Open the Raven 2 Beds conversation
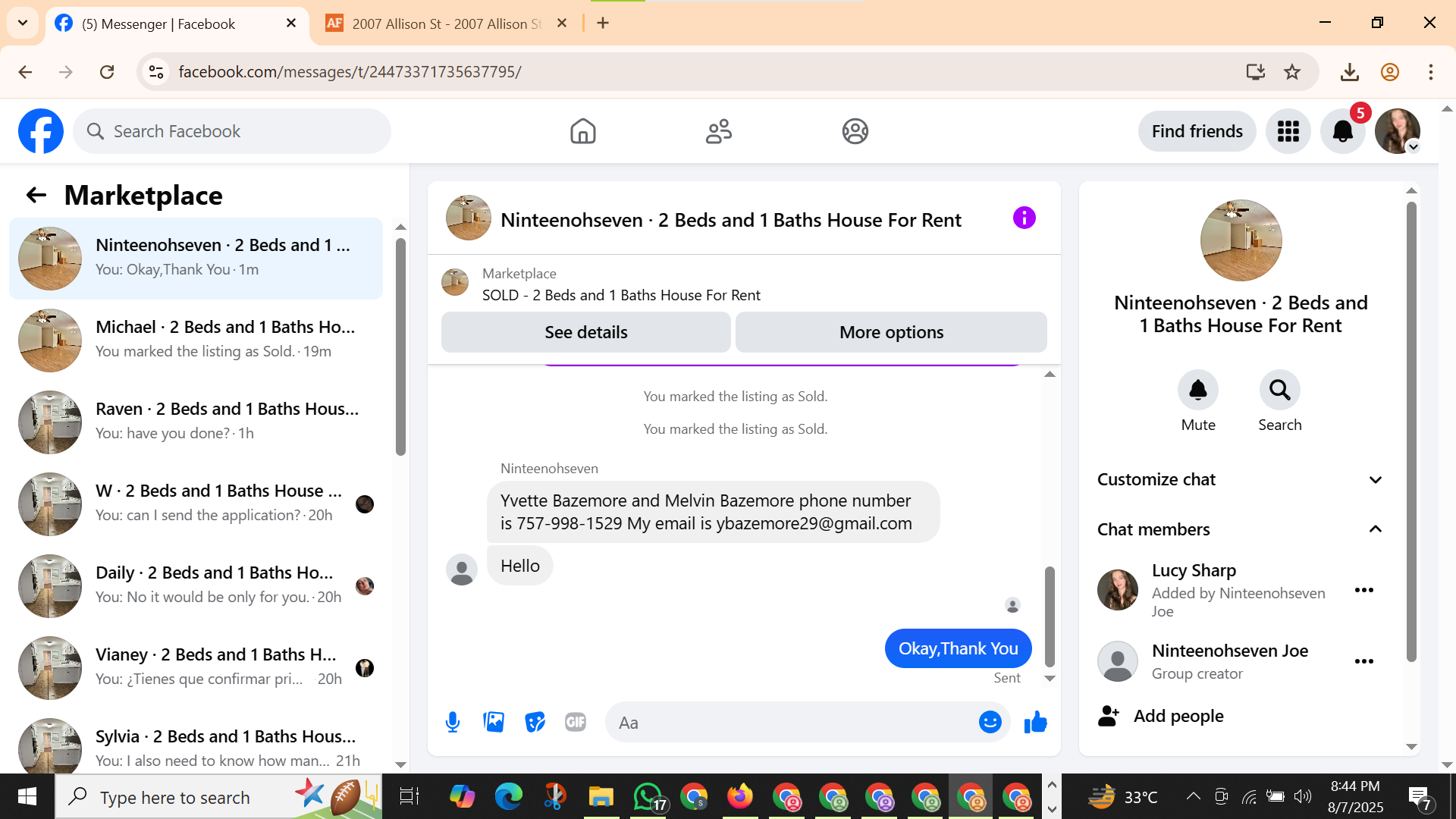This screenshot has height=819, width=1456. (x=196, y=422)
